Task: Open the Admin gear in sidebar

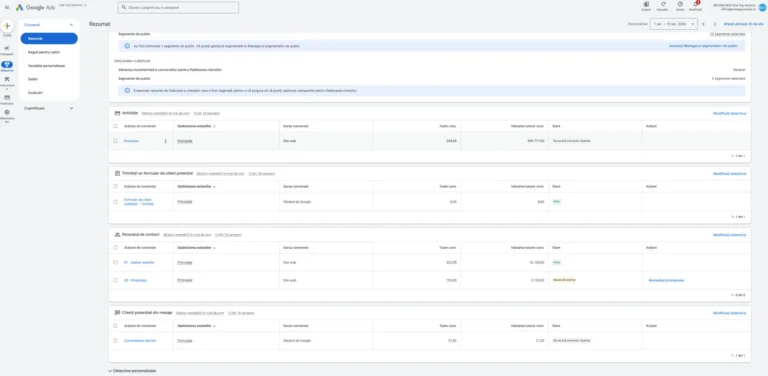Action: [7, 115]
